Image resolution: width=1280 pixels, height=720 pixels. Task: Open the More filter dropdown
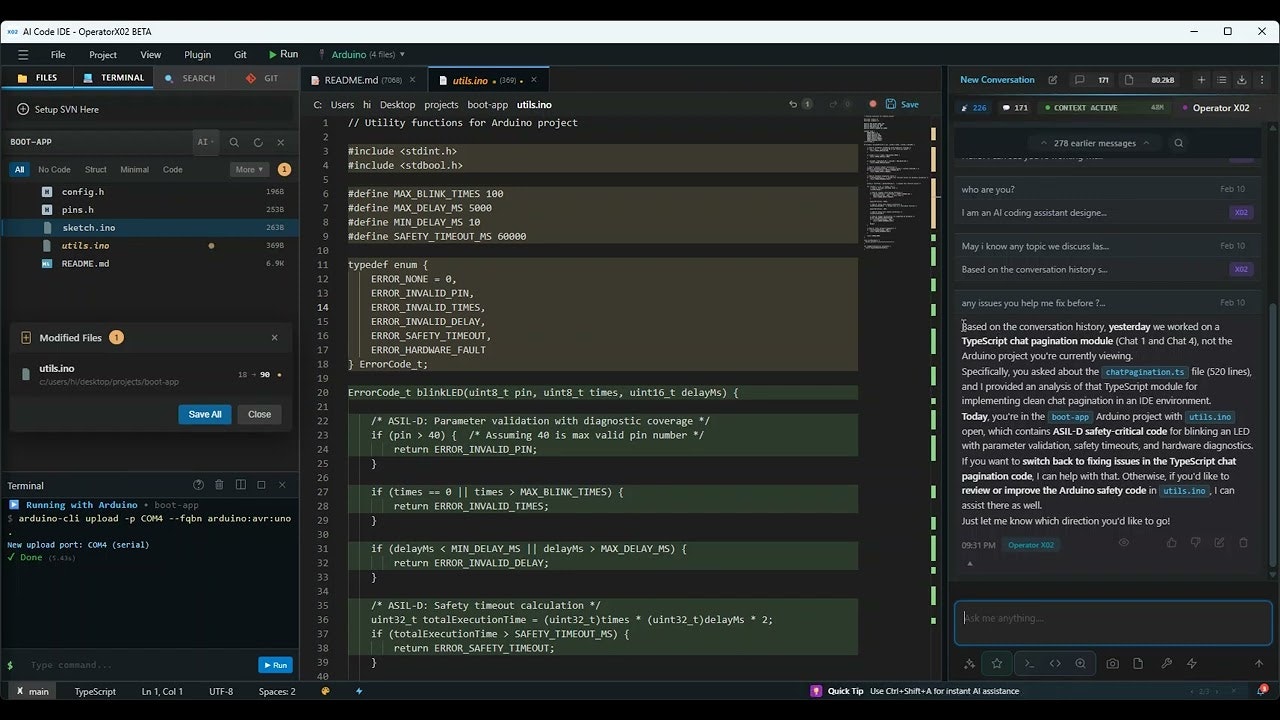(247, 169)
